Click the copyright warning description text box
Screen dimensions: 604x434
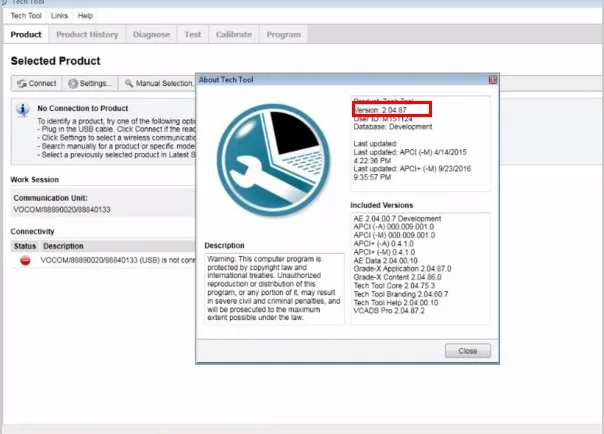pos(274,289)
